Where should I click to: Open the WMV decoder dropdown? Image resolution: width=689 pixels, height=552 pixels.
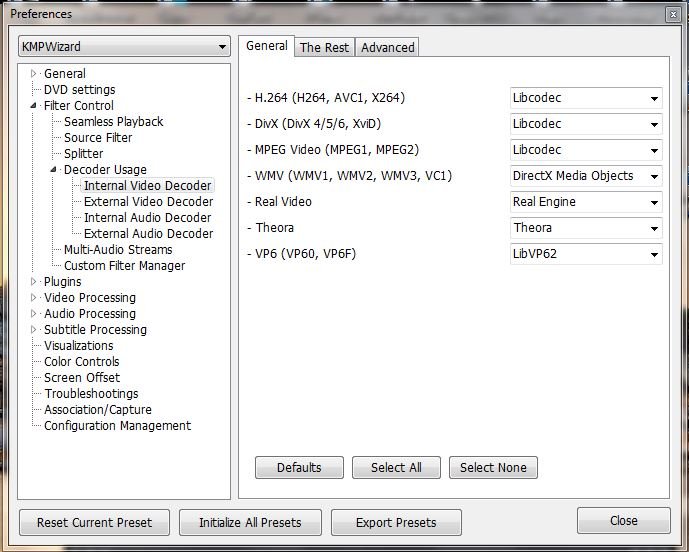[585, 176]
